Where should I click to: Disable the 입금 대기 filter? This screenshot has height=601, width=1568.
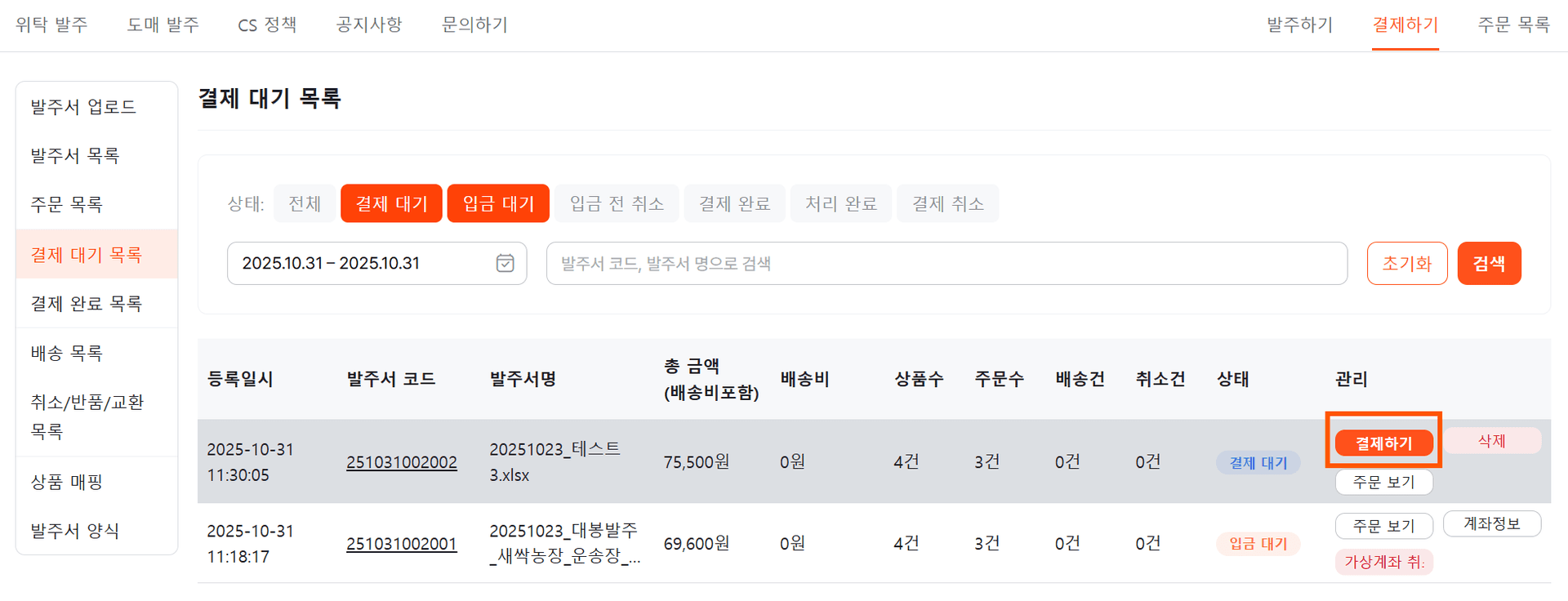[497, 203]
